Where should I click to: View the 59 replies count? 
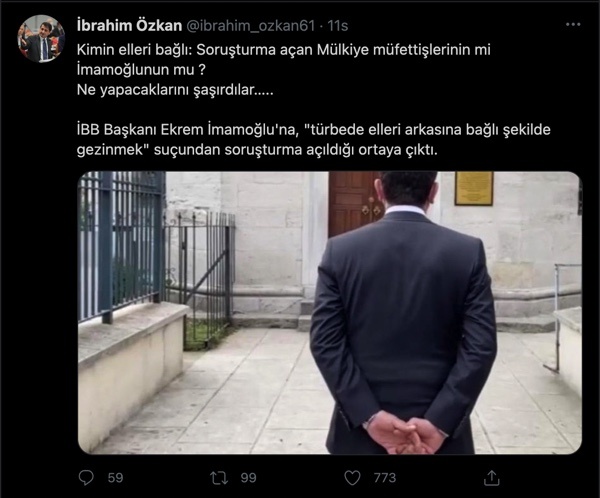point(115,478)
